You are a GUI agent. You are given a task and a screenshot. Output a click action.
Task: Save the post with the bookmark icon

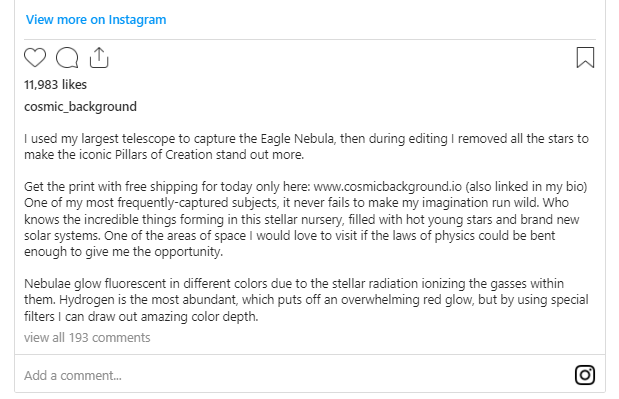pos(585,58)
